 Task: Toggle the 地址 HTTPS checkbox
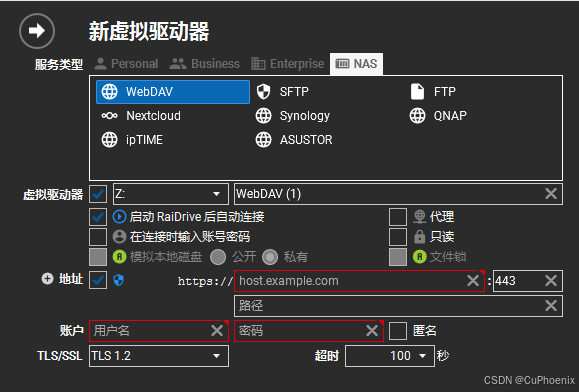tap(98, 280)
